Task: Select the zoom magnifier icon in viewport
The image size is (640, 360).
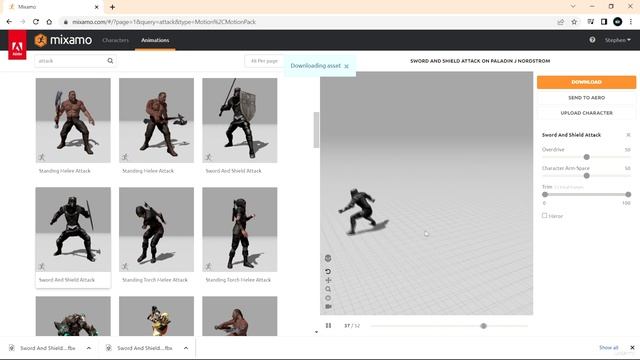Action: 328,289
